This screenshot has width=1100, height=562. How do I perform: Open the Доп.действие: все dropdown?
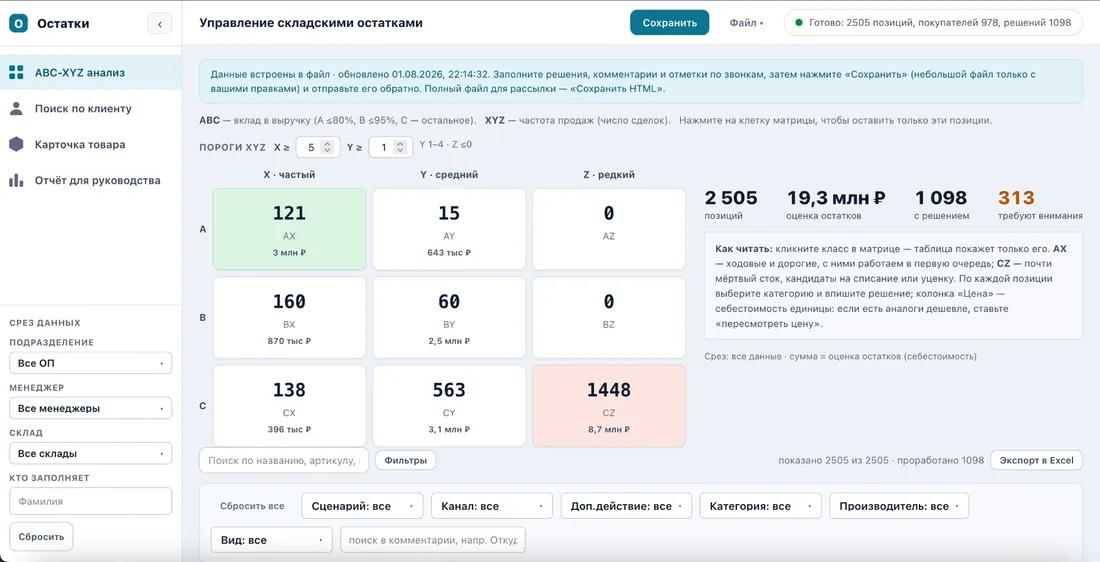(626, 506)
